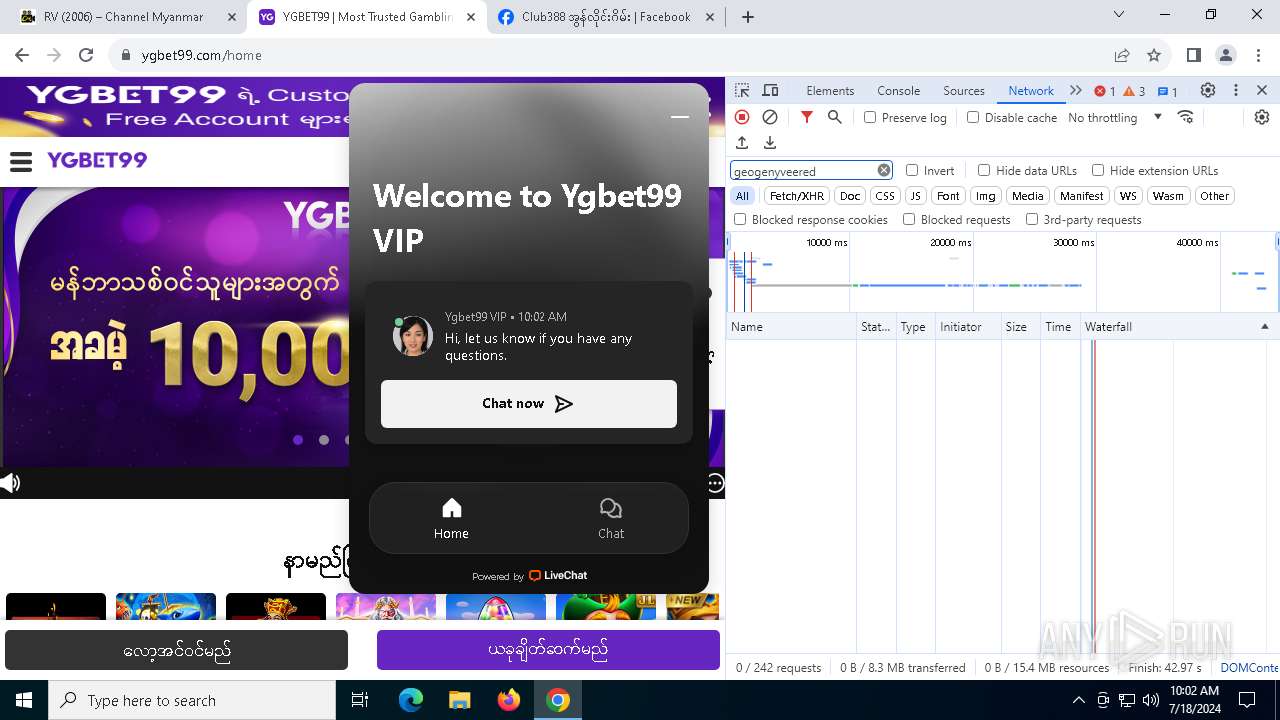Select the Network tab
Image resolution: width=1280 pixels, height=720 pixels.
point(1031,90)
